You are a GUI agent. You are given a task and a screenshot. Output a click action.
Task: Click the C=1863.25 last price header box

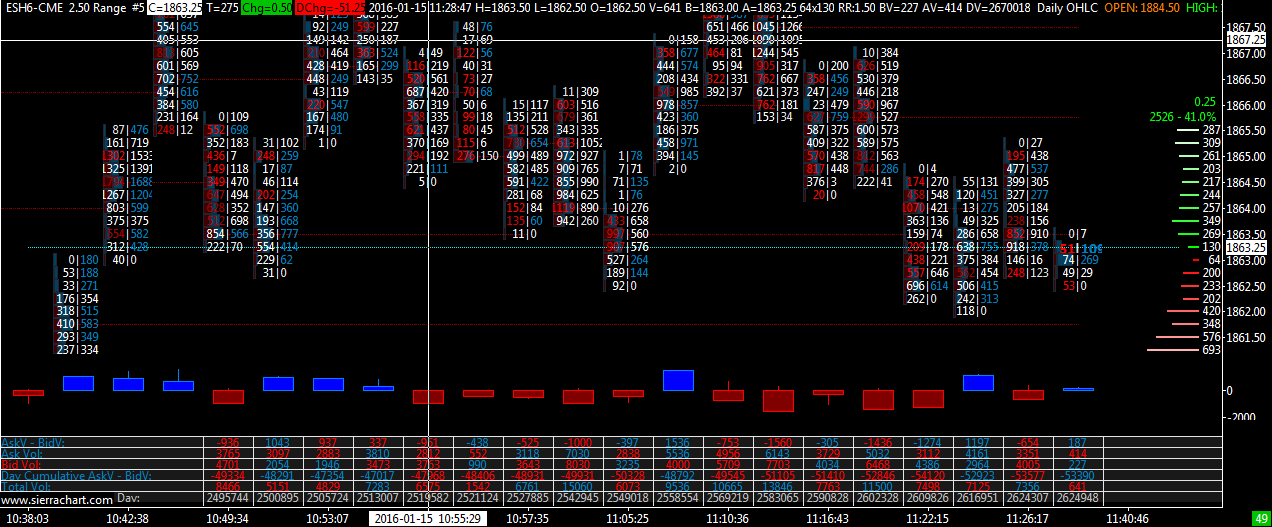(x=176, y=7)
